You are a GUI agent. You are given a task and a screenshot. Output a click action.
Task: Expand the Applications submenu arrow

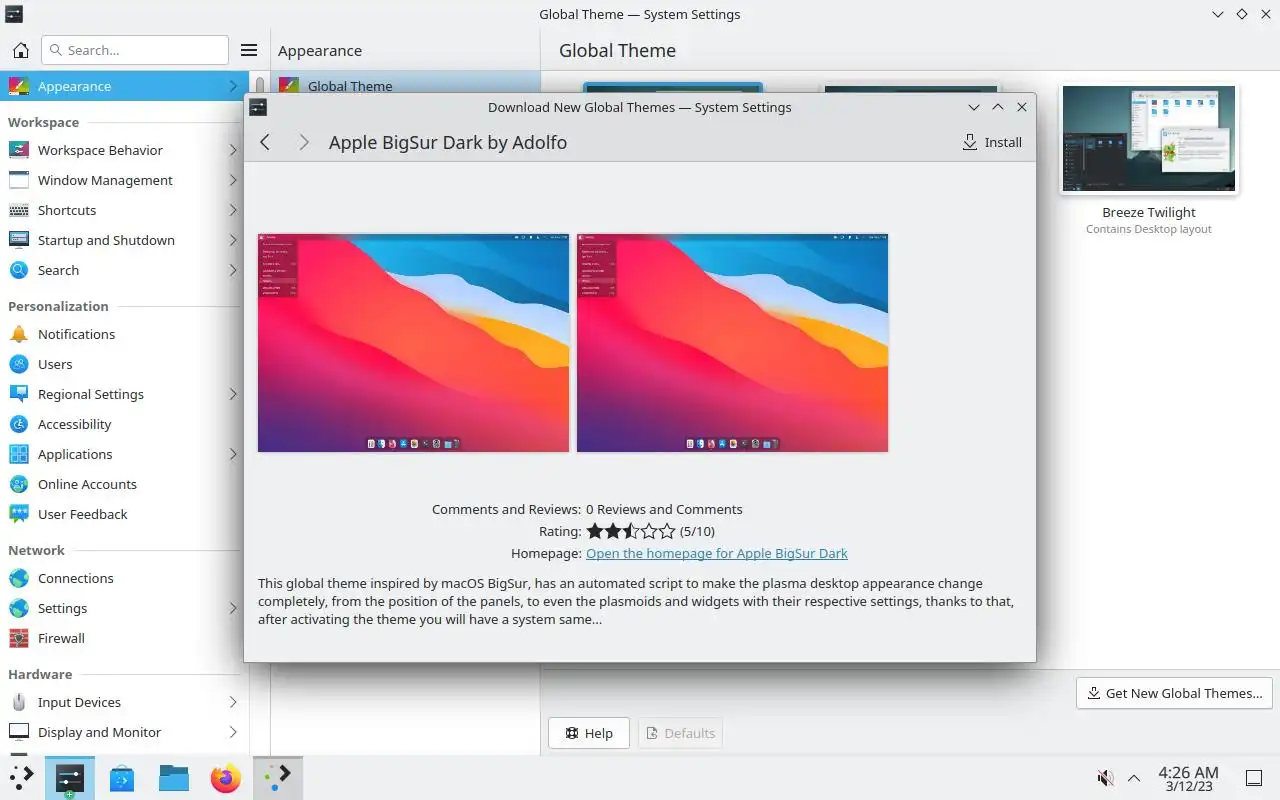(232, 454)
